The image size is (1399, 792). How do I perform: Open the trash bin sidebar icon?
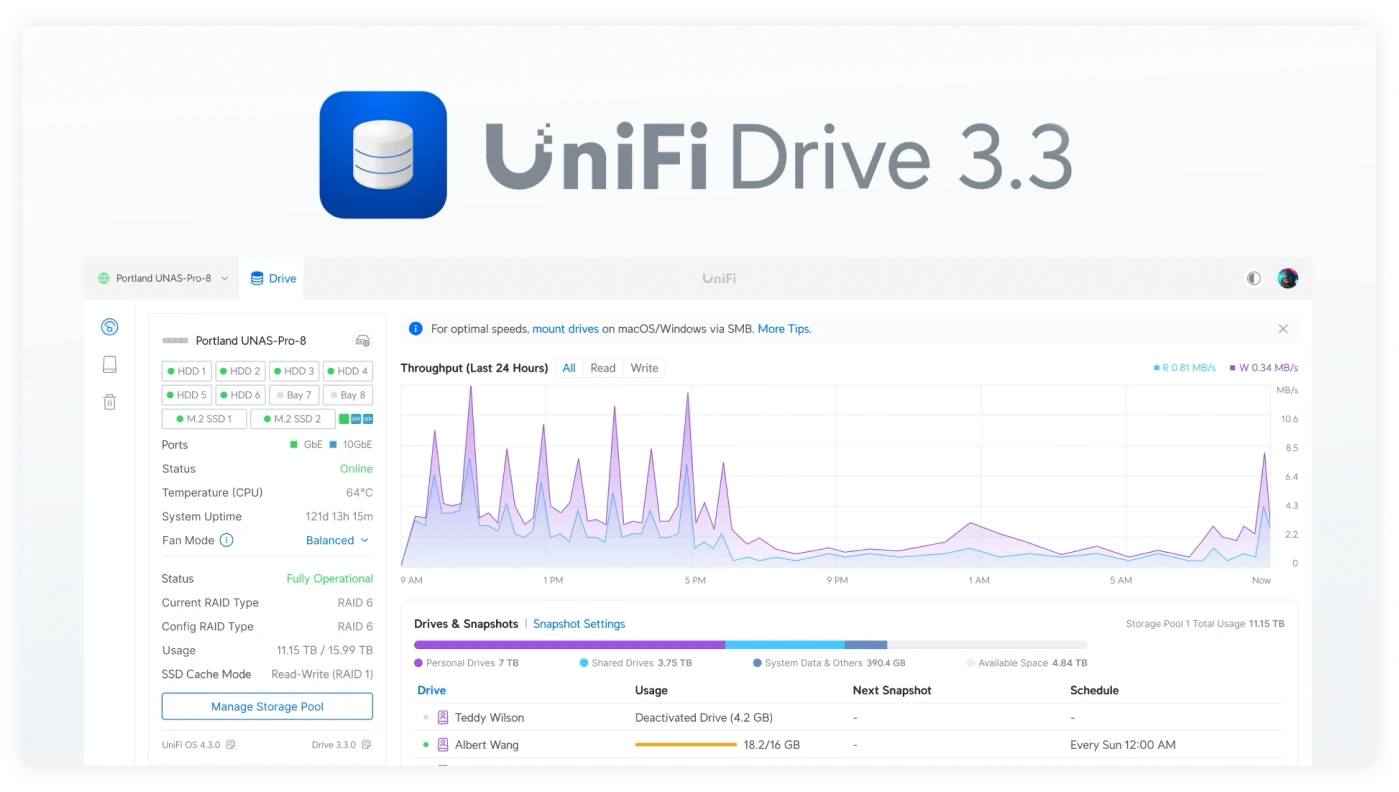(x=110, y=402)
